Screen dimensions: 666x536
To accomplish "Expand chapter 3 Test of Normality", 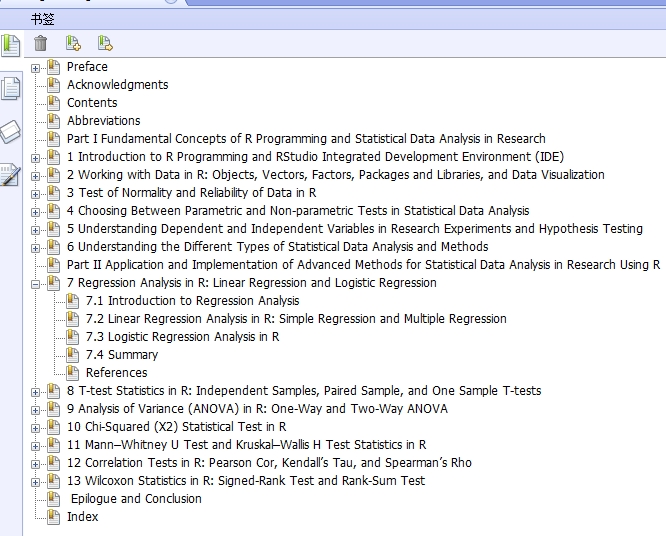I will pos(36,194).
